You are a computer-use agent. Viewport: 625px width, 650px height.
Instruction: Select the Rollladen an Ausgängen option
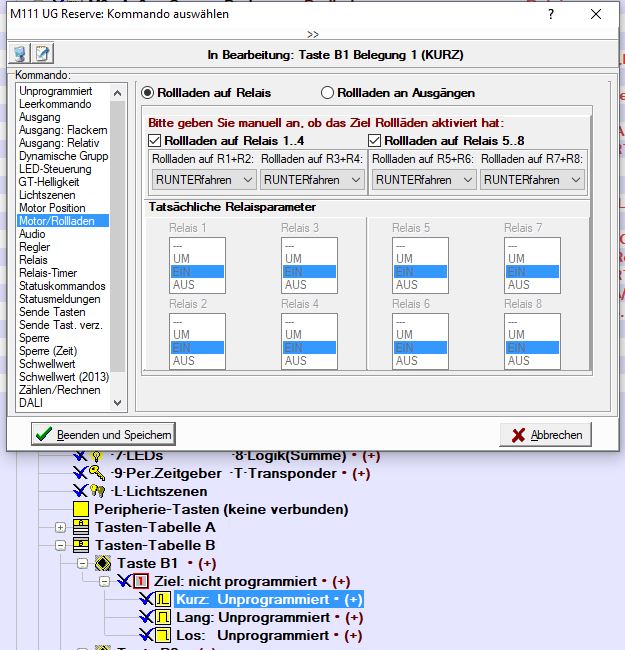(327, 93)
